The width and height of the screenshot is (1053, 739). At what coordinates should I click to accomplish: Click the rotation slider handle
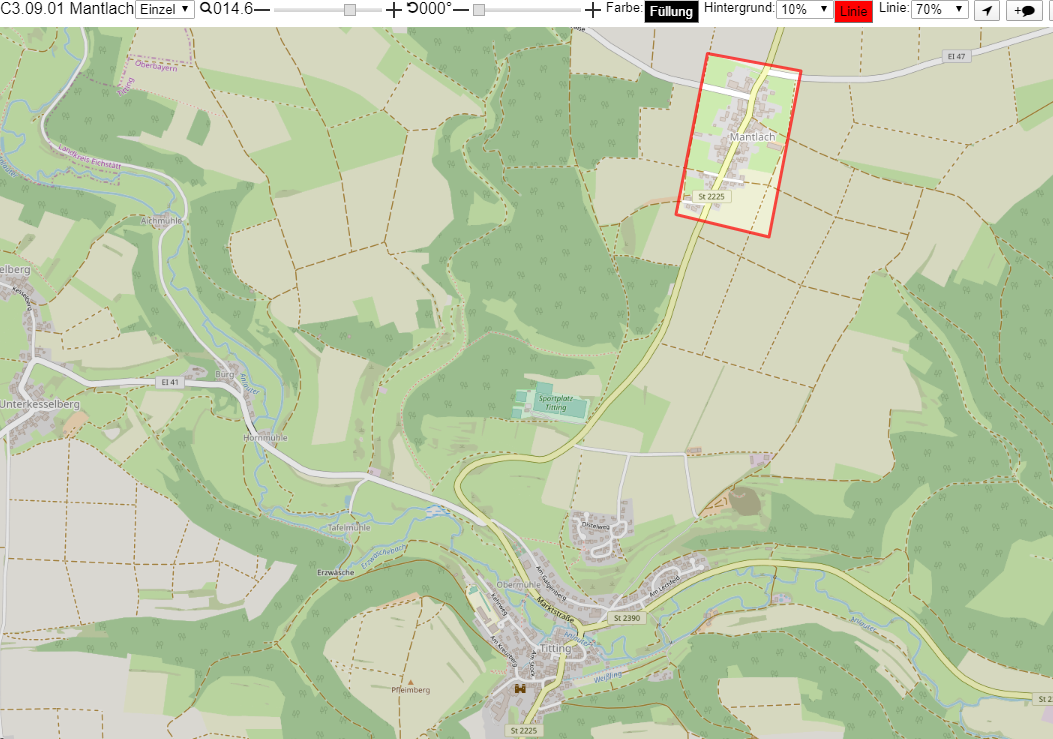(x=479, y=10)
